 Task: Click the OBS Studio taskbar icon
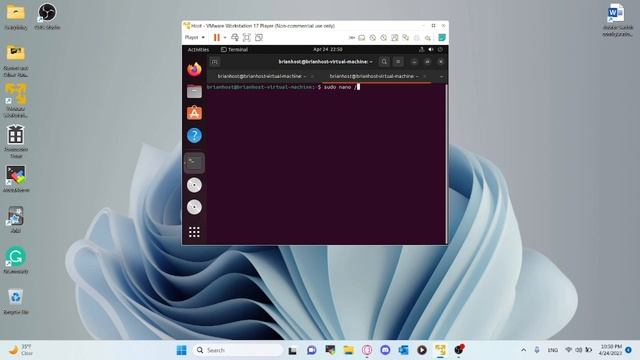pos(459,350)
